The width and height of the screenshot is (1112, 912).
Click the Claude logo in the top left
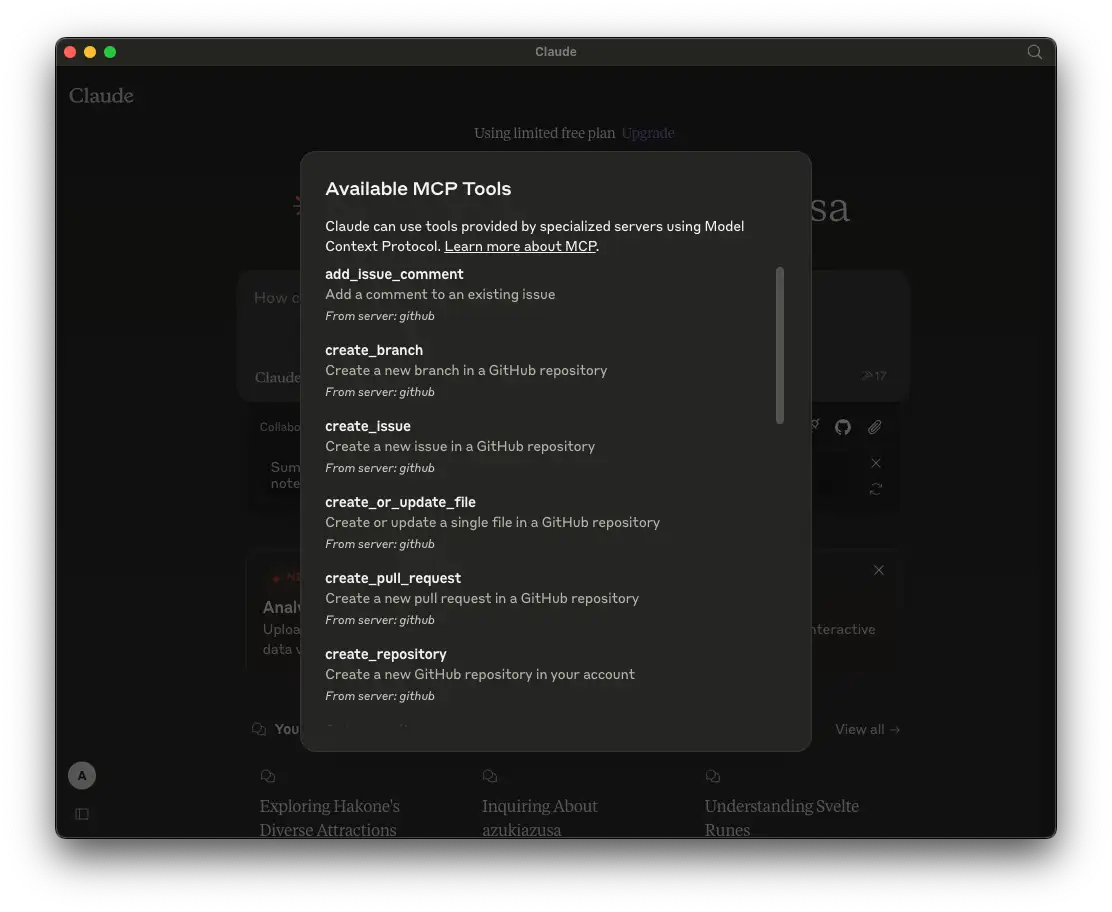point(100,95)
